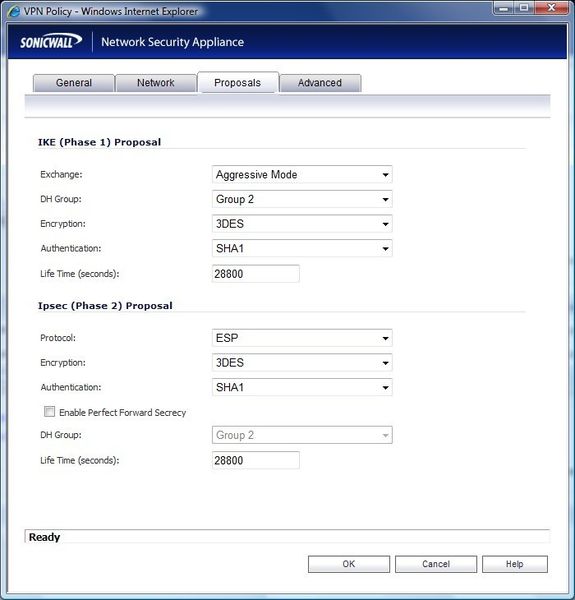Viewport: 575px width, 600px height.
Task: Close the VPN Policy window
Action: pyautogui.click(x=551, y=8)
